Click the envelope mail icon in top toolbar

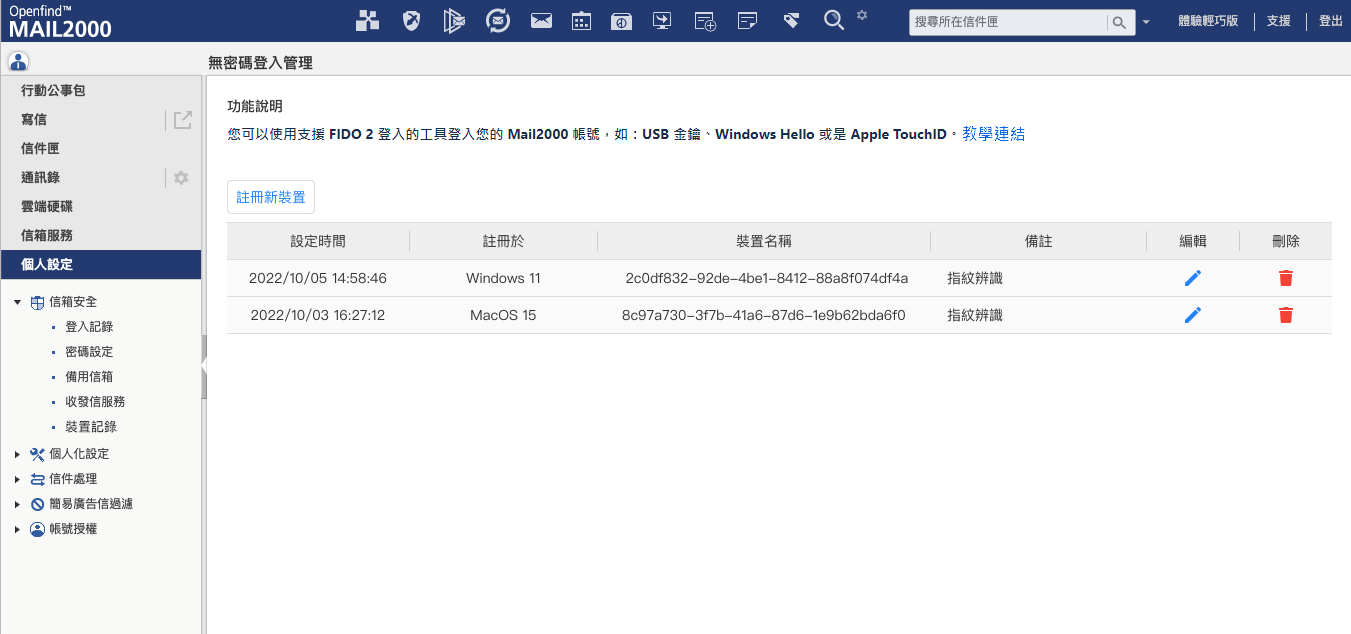pos(541,21)
